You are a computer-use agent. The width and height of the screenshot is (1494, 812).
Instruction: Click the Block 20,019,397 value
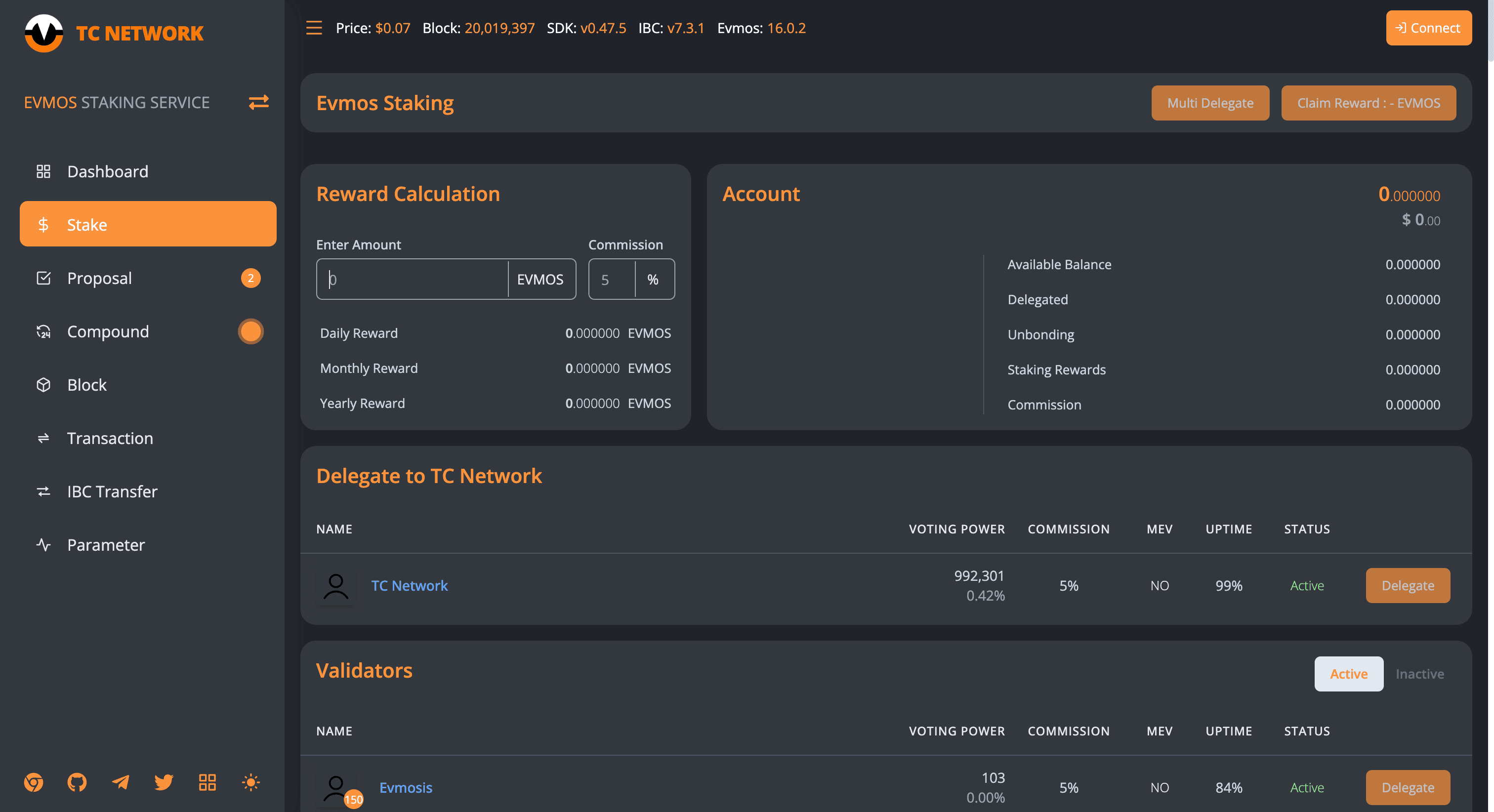(499, 28)
